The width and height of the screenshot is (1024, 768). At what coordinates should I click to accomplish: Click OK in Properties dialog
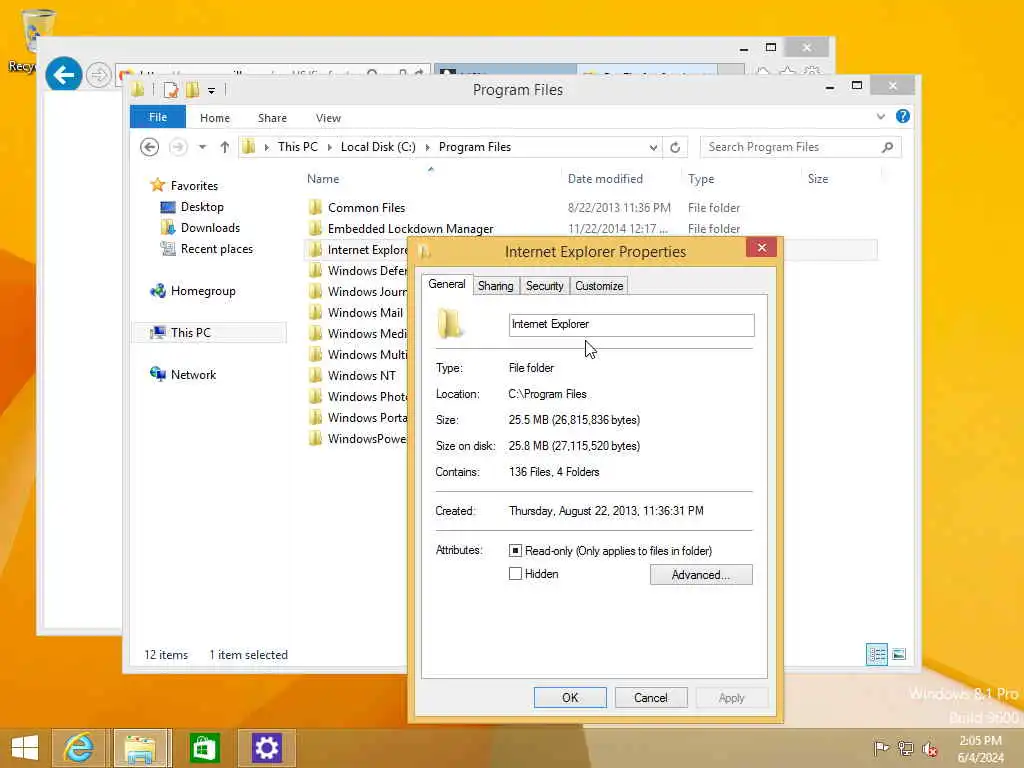pos(570,697)
